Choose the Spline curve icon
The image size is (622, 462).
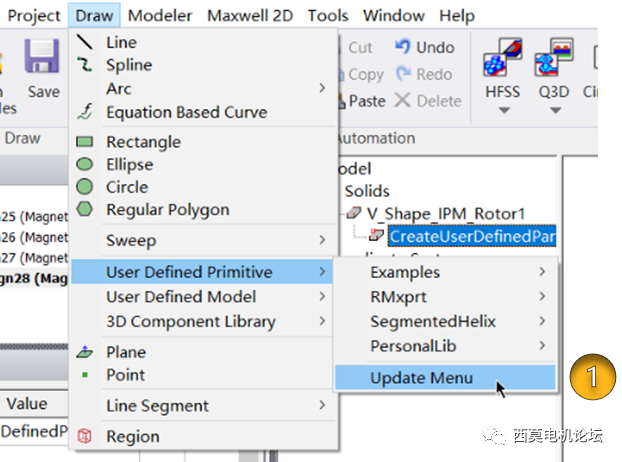[x=86, y=65]
